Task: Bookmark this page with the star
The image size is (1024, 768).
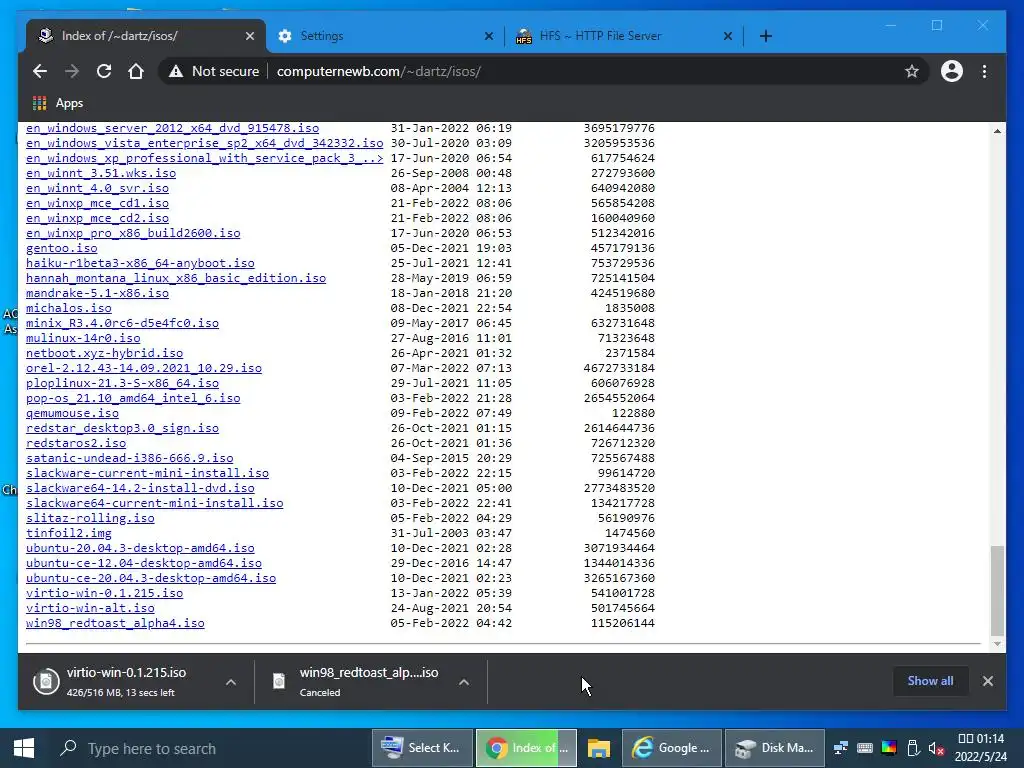Action: point(912,71)
